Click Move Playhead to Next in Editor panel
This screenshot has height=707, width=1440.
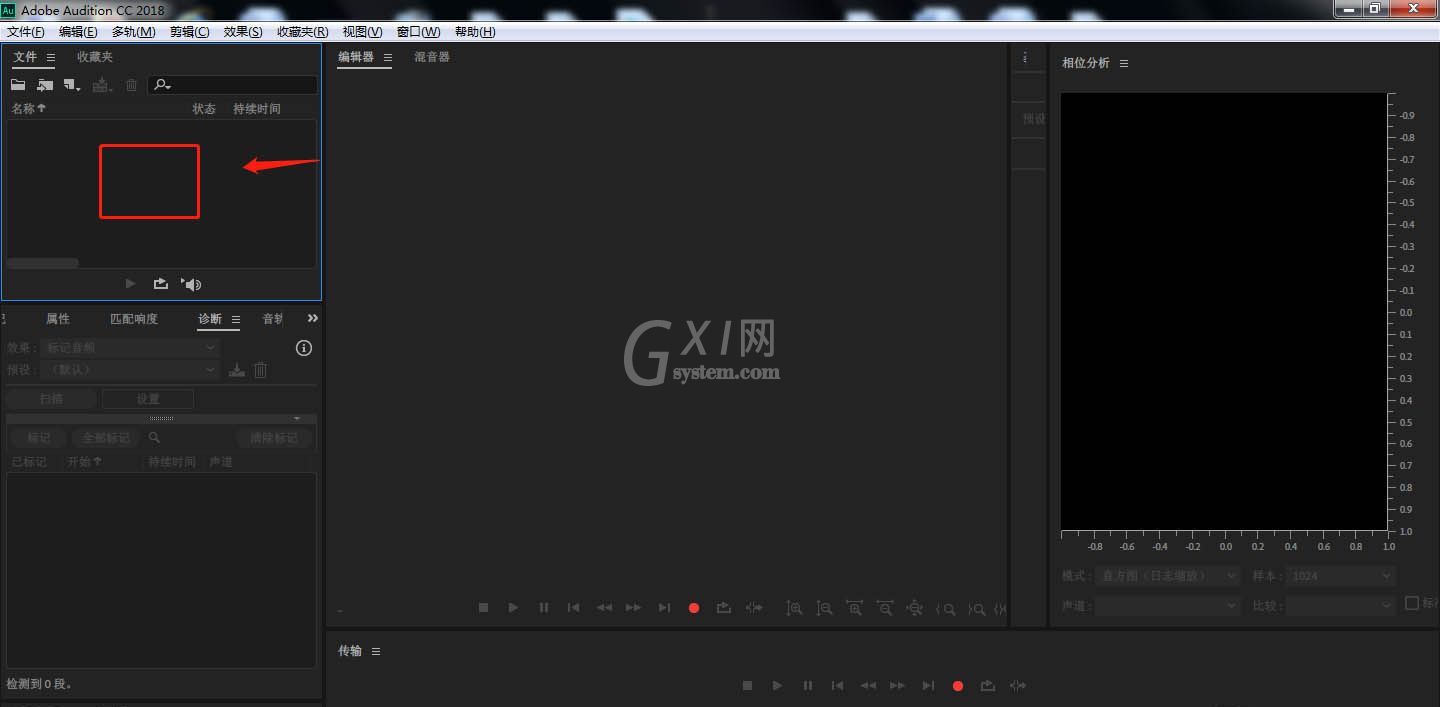(664, 607)
